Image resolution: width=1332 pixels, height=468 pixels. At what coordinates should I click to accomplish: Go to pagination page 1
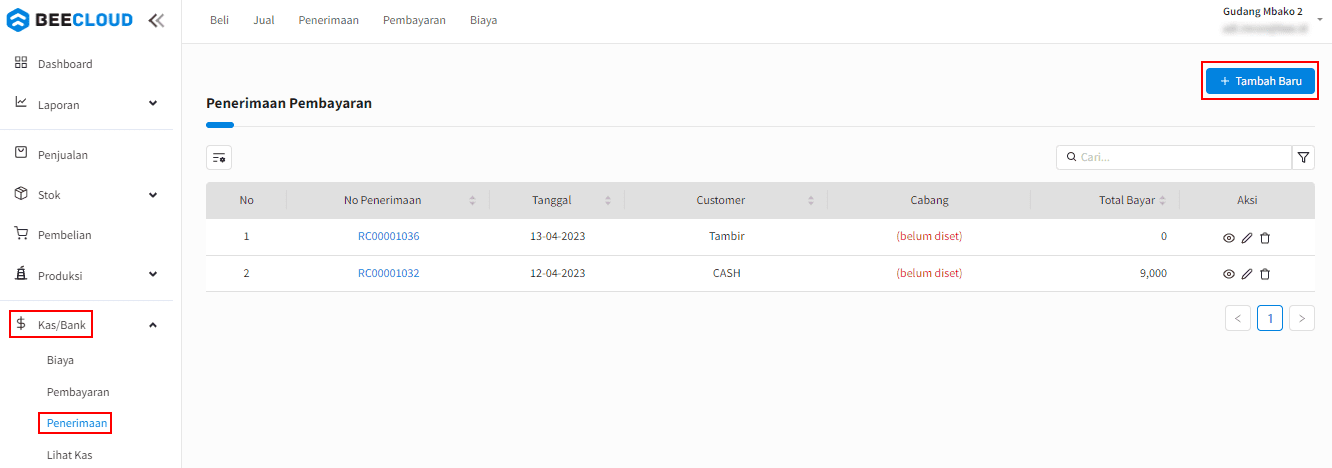1270,318
